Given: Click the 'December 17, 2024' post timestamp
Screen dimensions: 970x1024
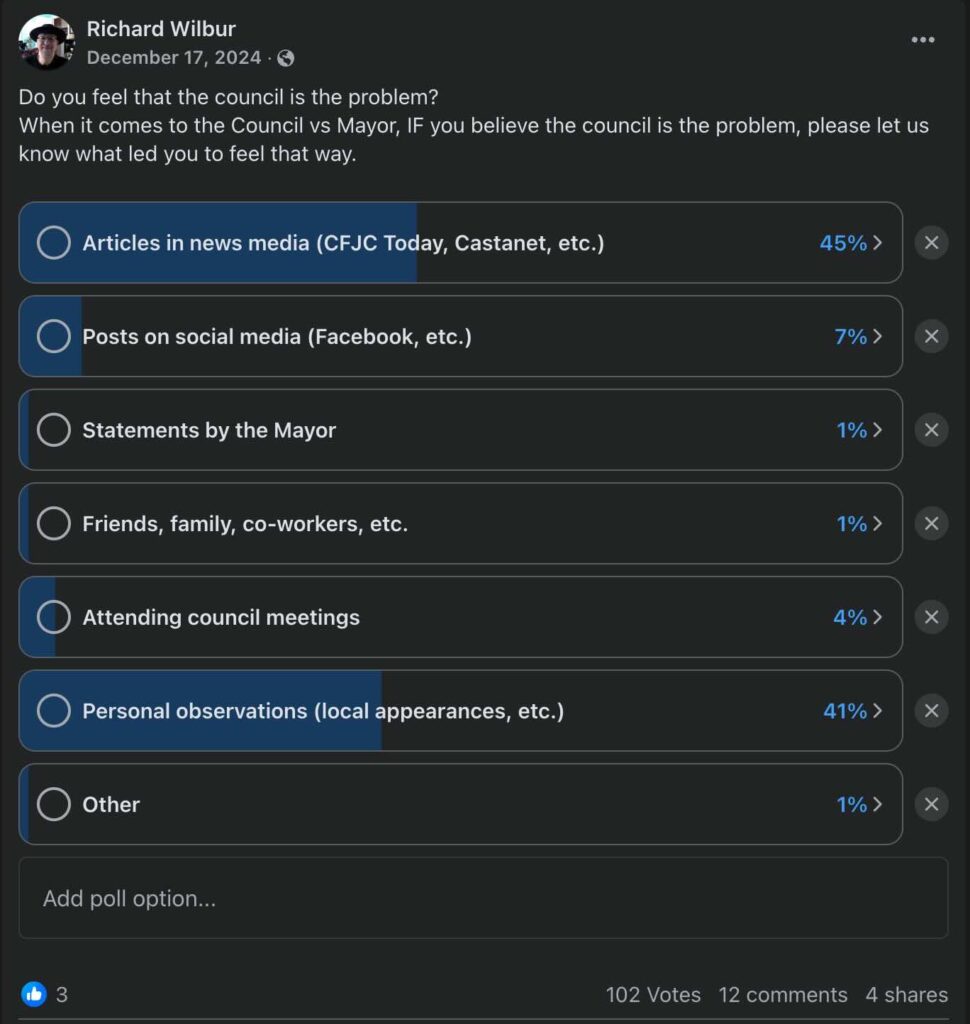Looking at the screenshot, I should (x=173, y=58).
